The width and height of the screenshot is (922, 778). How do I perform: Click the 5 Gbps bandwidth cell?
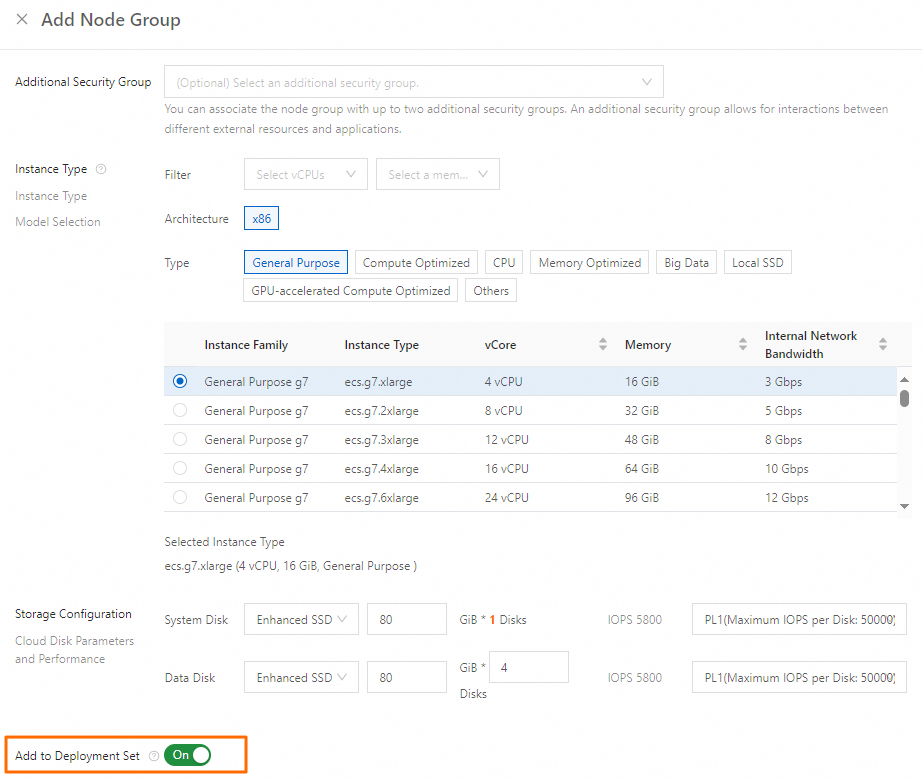(x=783, y=410)
